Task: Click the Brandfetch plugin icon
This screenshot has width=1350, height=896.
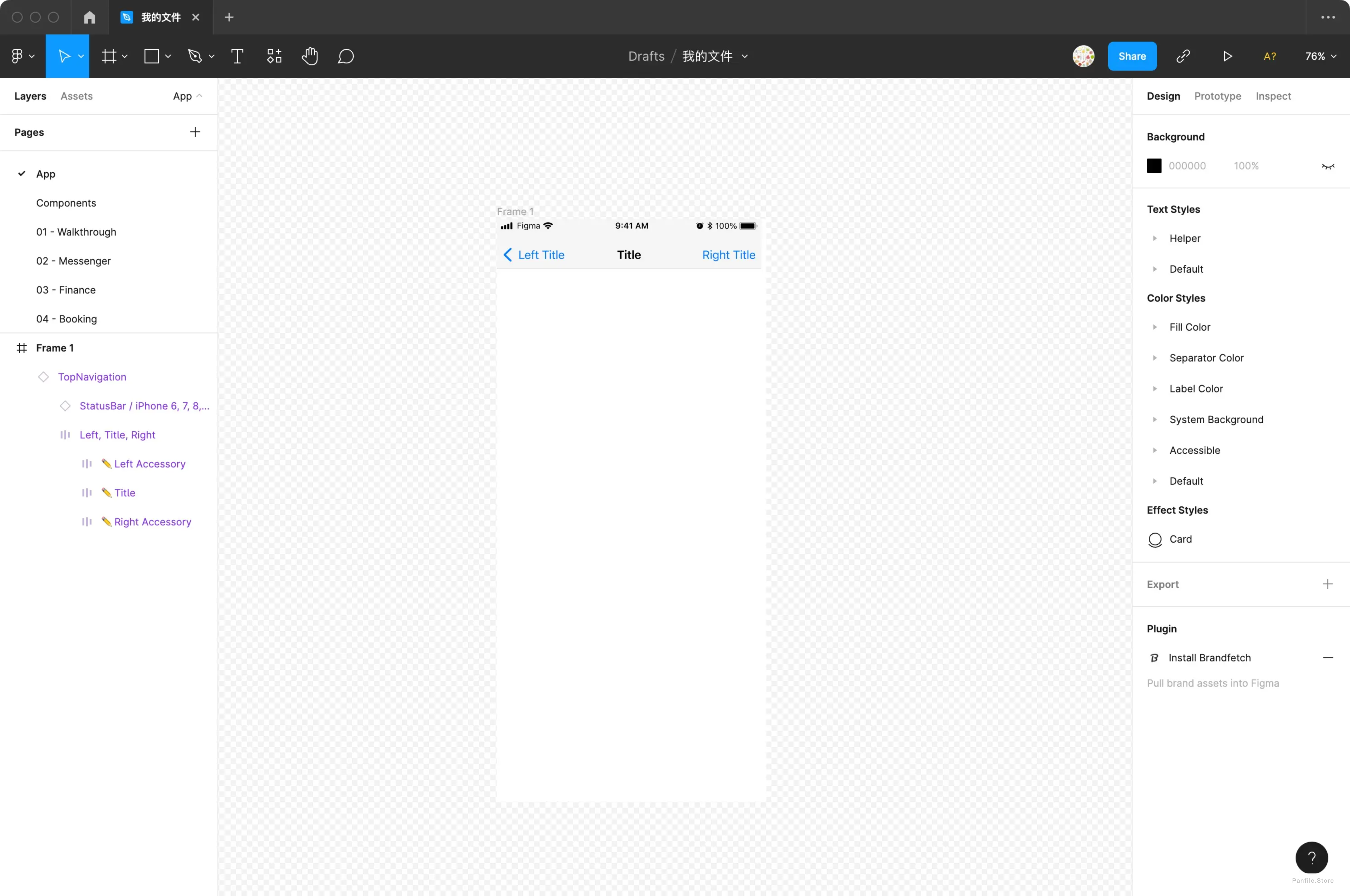Action: pyautogui.click(x=1154, y=658)
